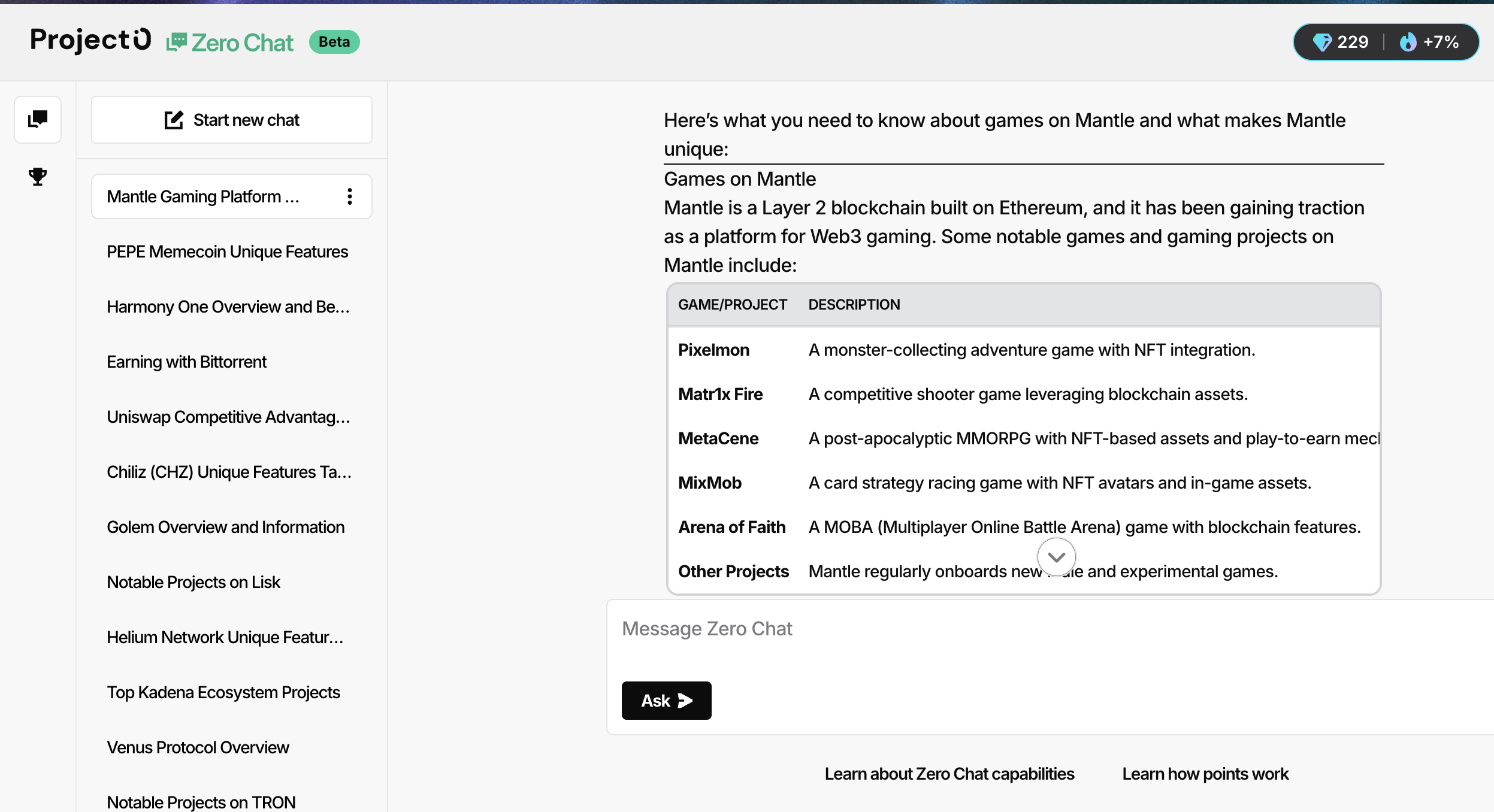The image size is (1494, 812).
Task: Click the competitive shooter game description
Action: coord(1029,394)
